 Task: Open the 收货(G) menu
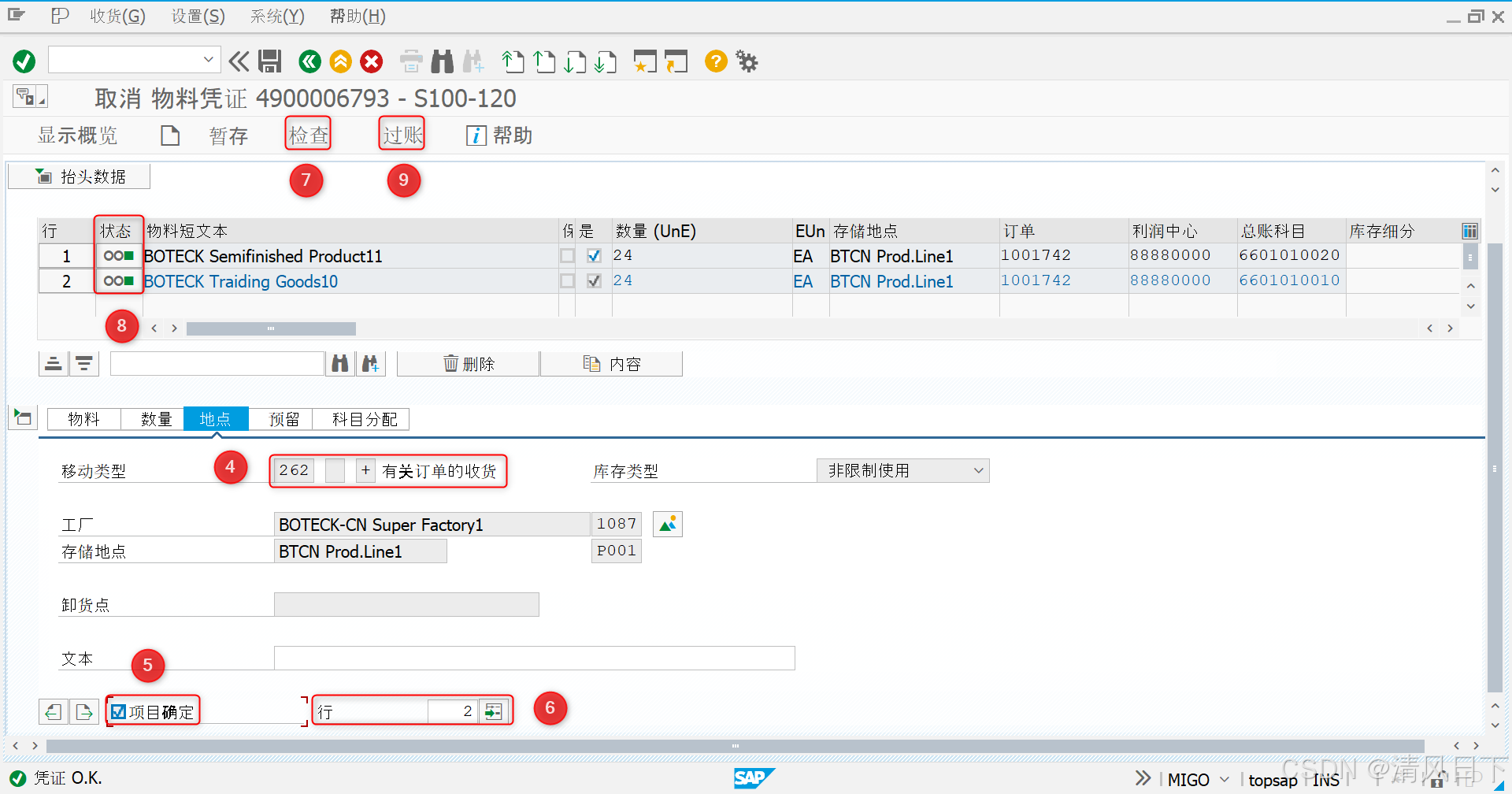click(x=117, y=16)
